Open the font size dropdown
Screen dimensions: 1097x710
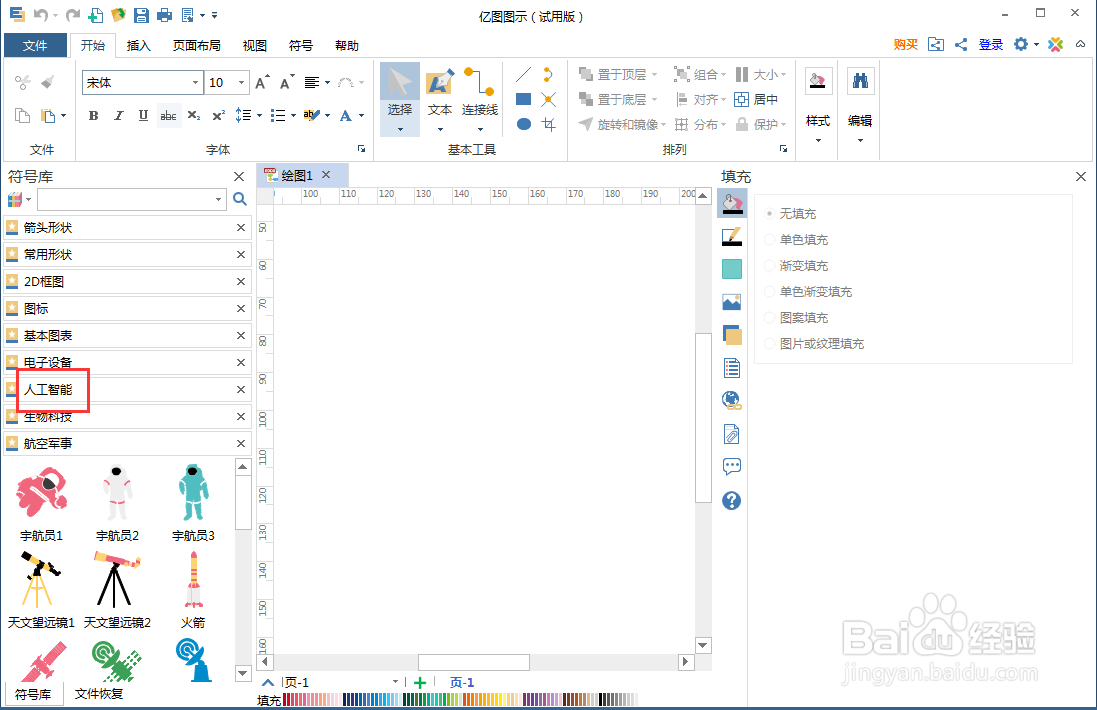241,83
